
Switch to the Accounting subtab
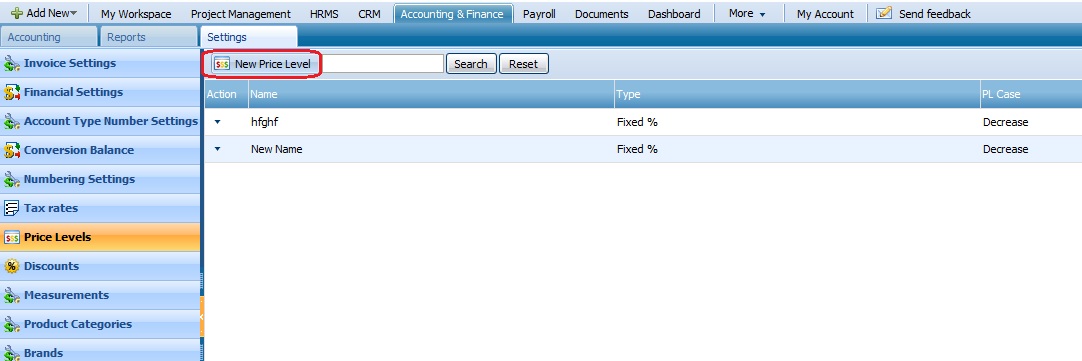tap(49, 37)
